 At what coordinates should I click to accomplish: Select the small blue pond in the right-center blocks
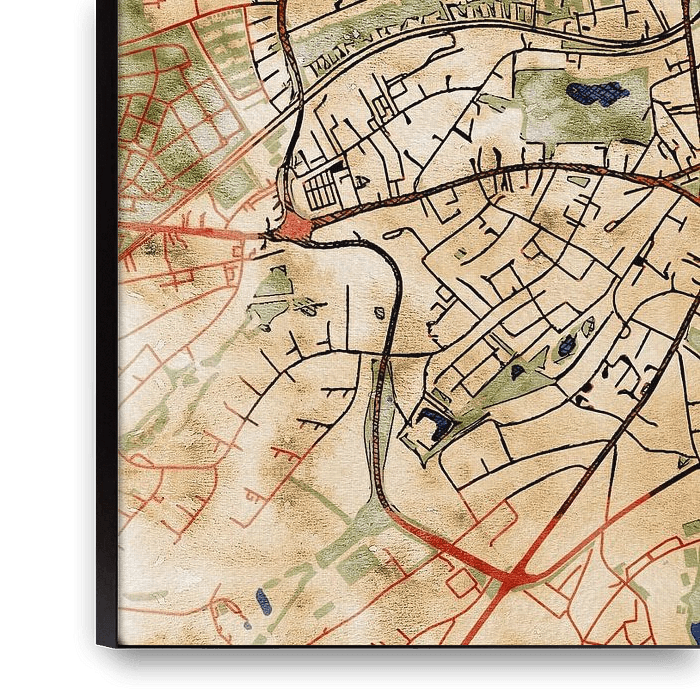[x=567, y=346]
